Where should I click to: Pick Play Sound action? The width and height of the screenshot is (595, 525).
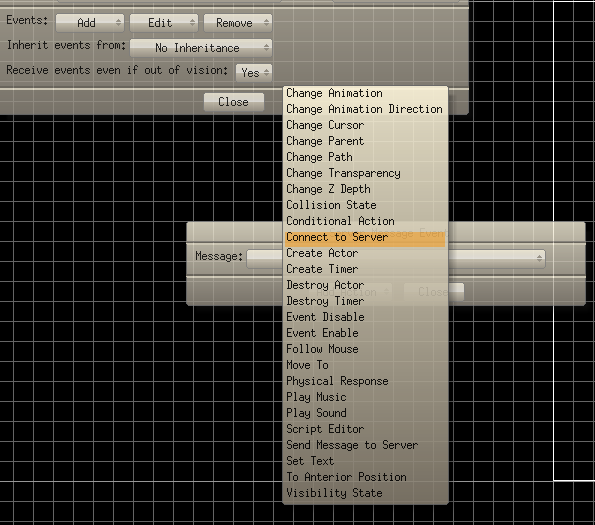(365, 413)
